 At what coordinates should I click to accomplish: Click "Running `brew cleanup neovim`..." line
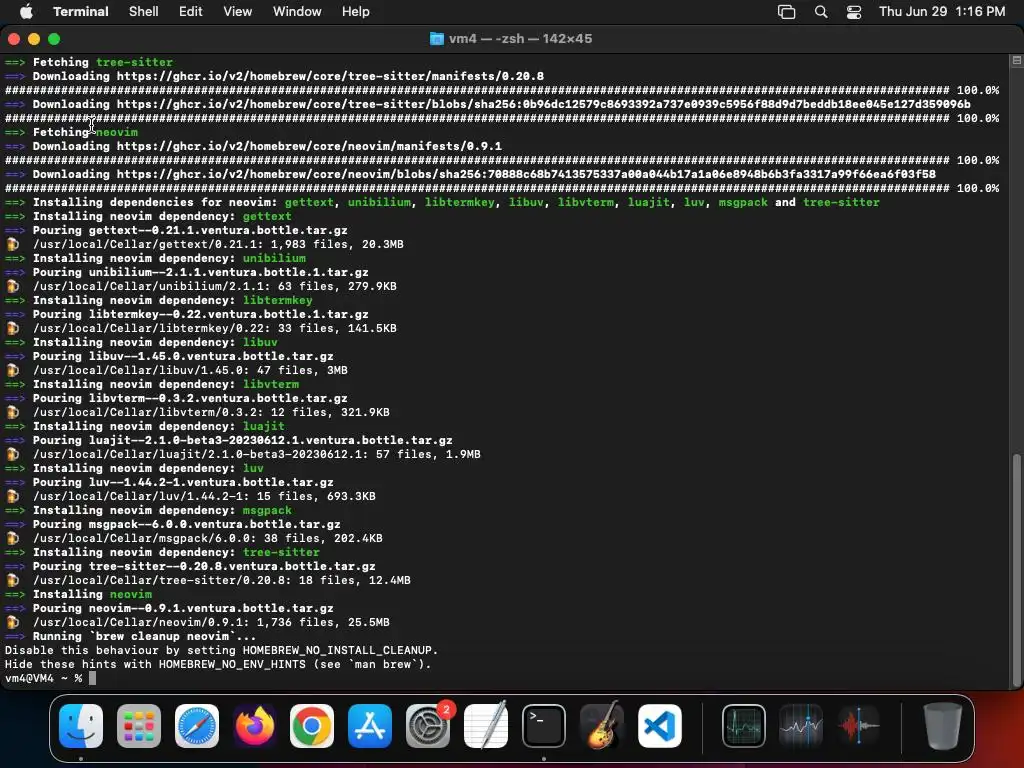click(144, 636)
